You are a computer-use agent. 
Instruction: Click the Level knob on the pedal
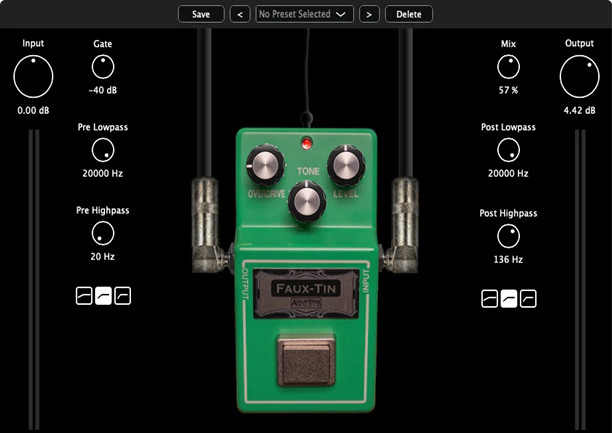pos(344,164)
